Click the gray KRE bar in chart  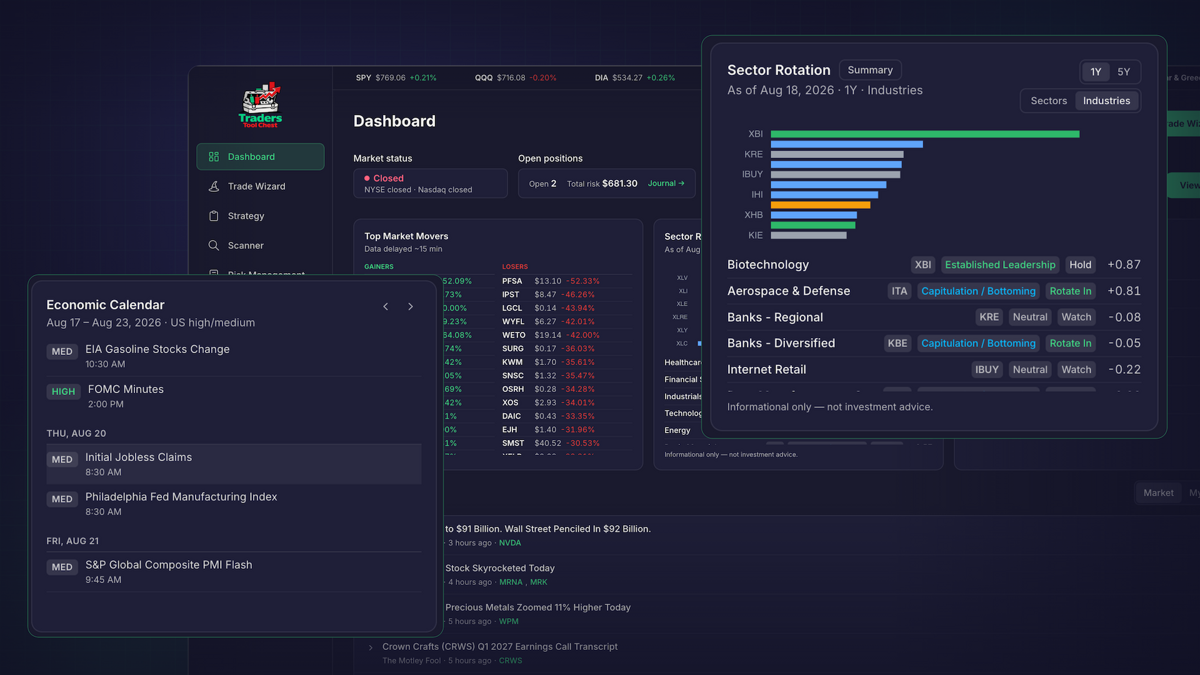(x=837, y=154)
